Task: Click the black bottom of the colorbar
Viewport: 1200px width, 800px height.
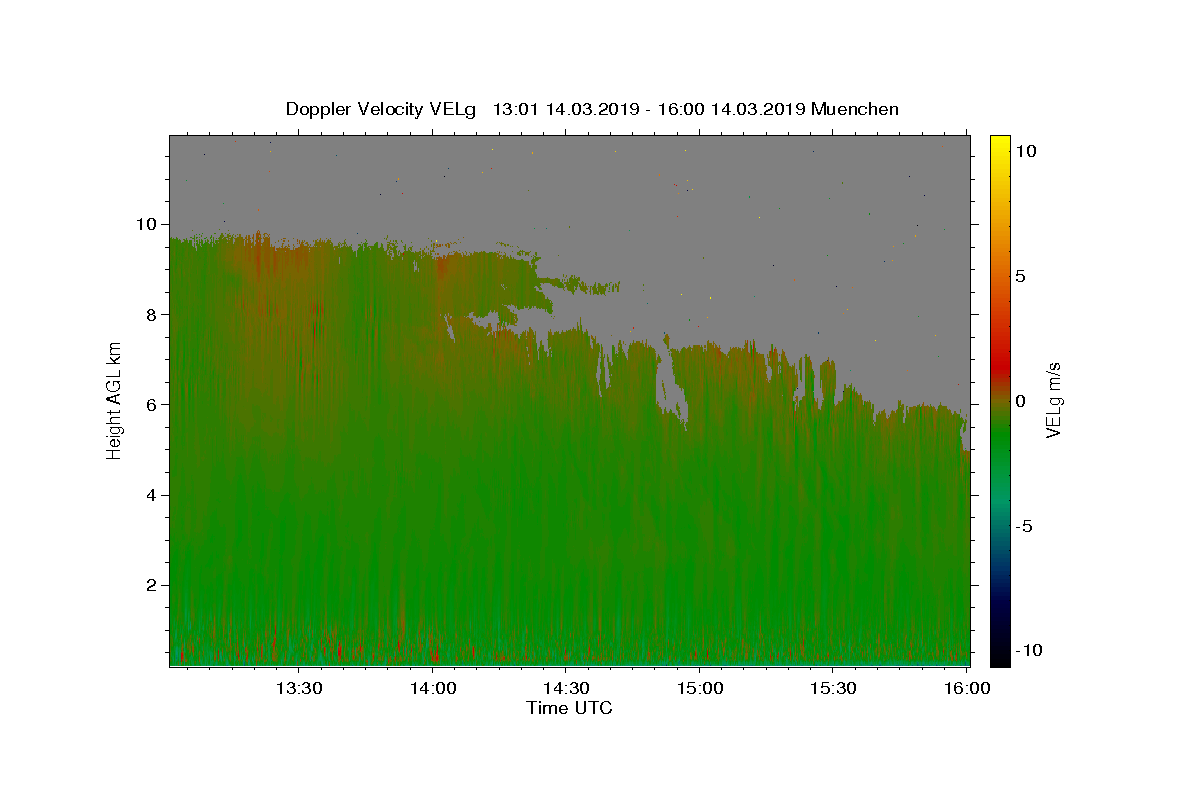Action: pyautogui.click(x=999, y=658)
